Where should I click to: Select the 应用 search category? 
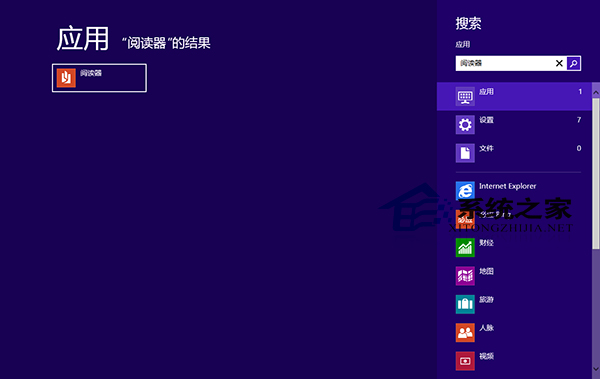[x=514, y=96]
